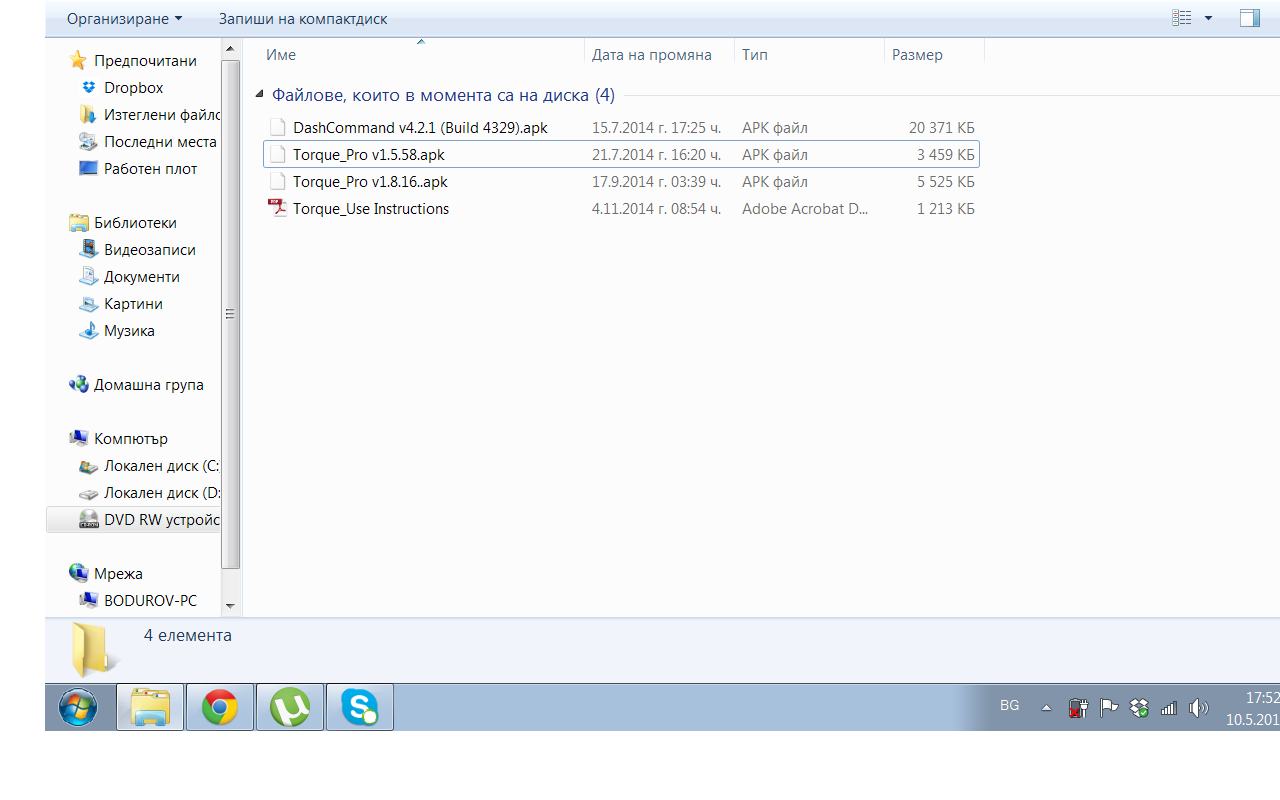Click the DVD RW drive icon
The height and width of the screenshot is (800, 1280).
89,520
